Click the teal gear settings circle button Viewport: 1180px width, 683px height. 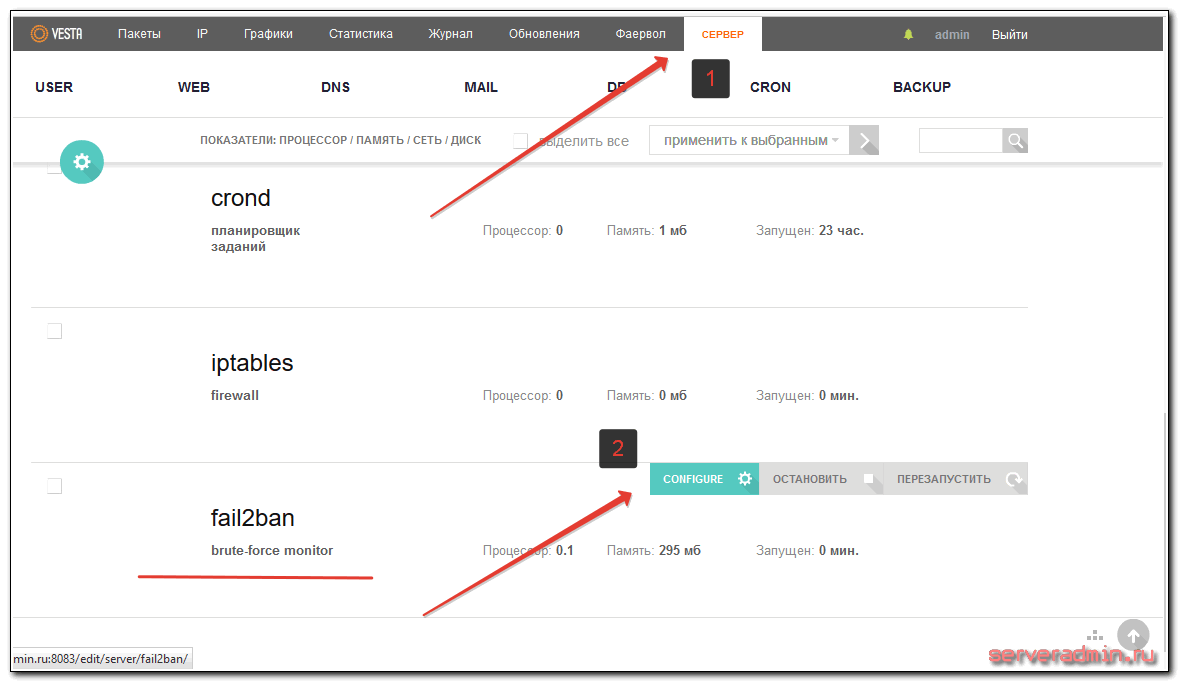tap(81, 162)
